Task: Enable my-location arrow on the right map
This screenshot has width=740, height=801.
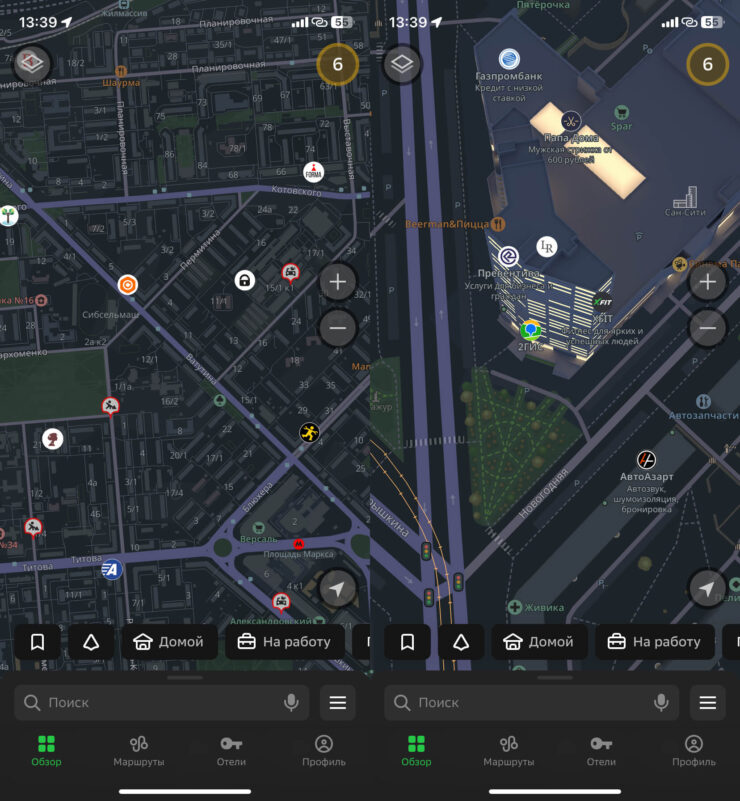Action: [707, 590]
